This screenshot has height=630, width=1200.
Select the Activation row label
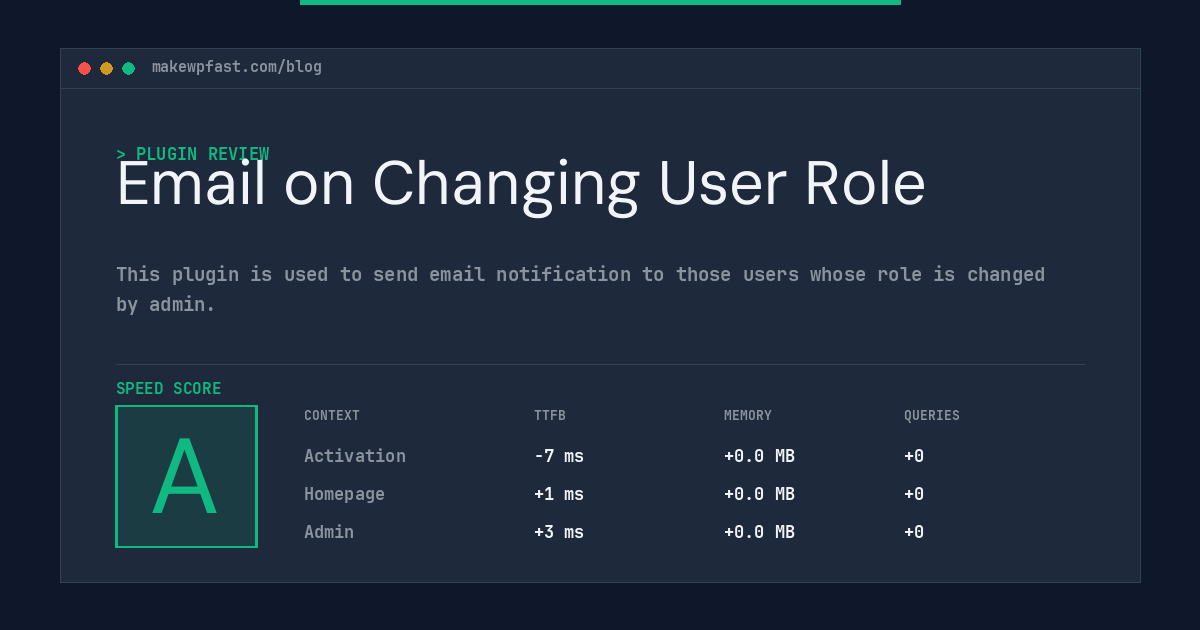pyautogui.click(x=355, y=456)
